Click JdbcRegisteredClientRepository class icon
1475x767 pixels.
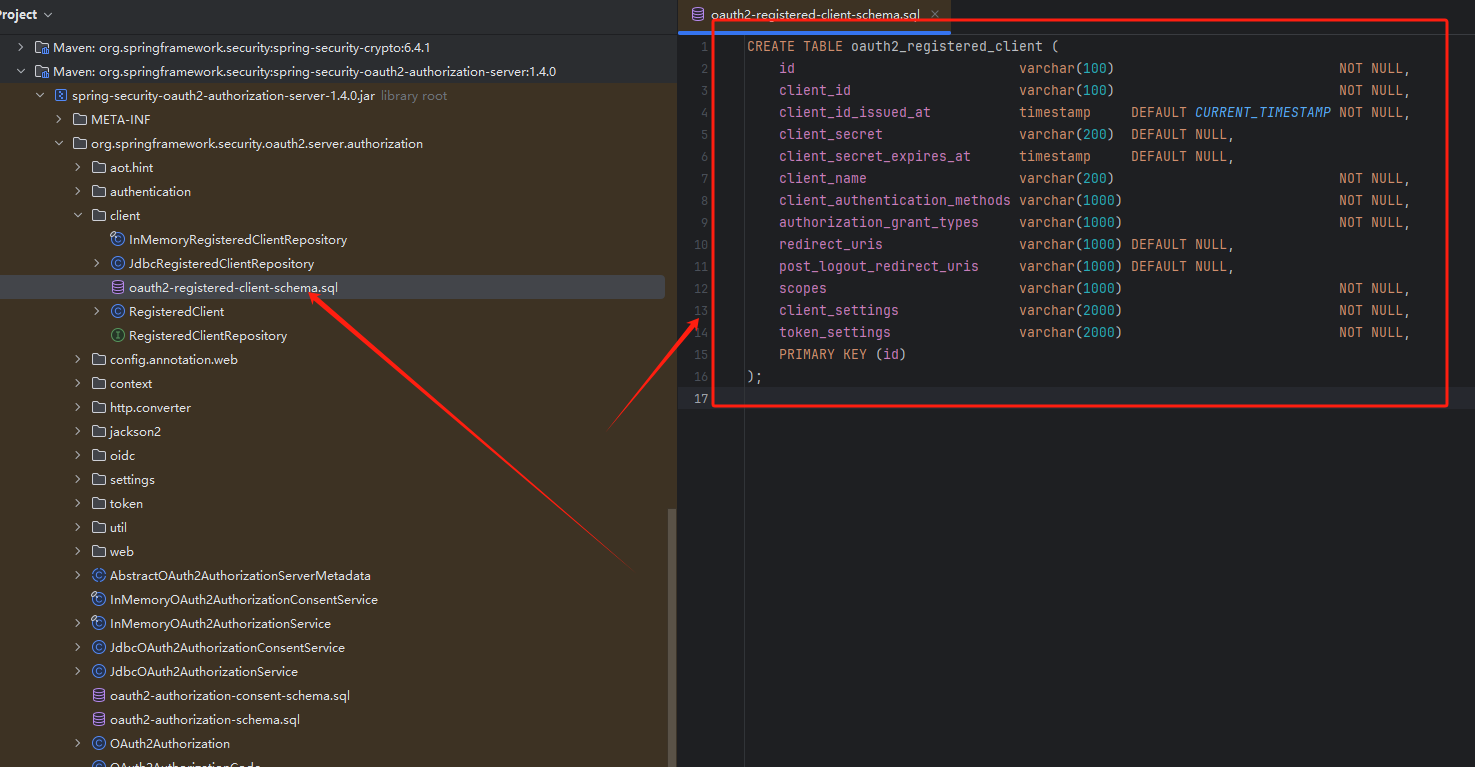click(118, 263)
